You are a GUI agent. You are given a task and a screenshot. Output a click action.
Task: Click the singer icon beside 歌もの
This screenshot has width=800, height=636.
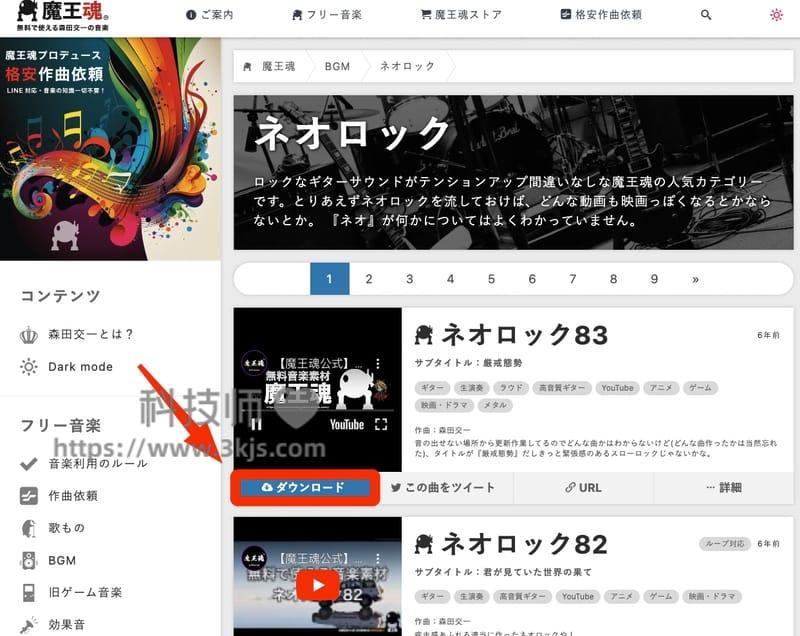point(29,528)
